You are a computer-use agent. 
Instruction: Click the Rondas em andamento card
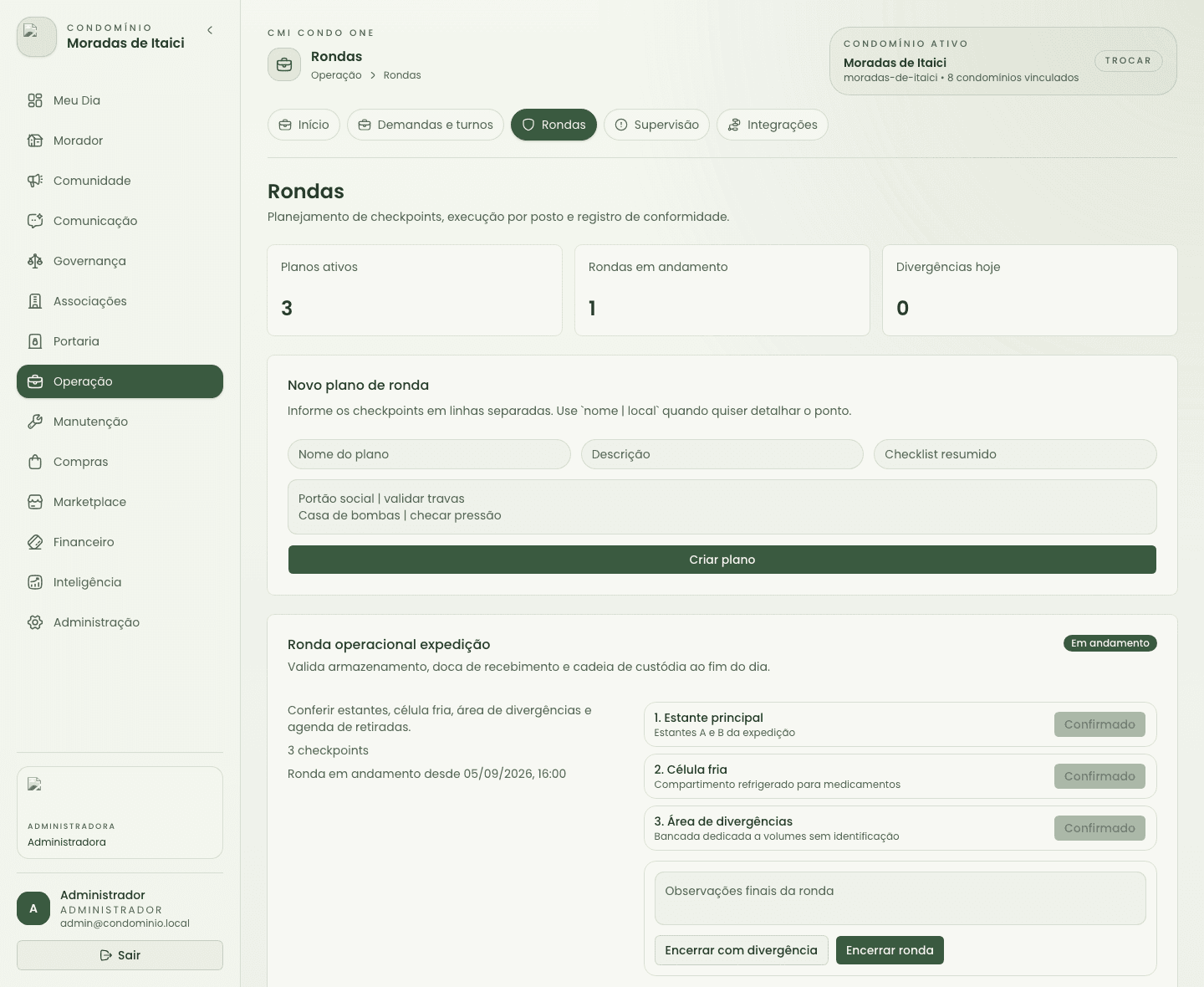(x=722, y=290)
